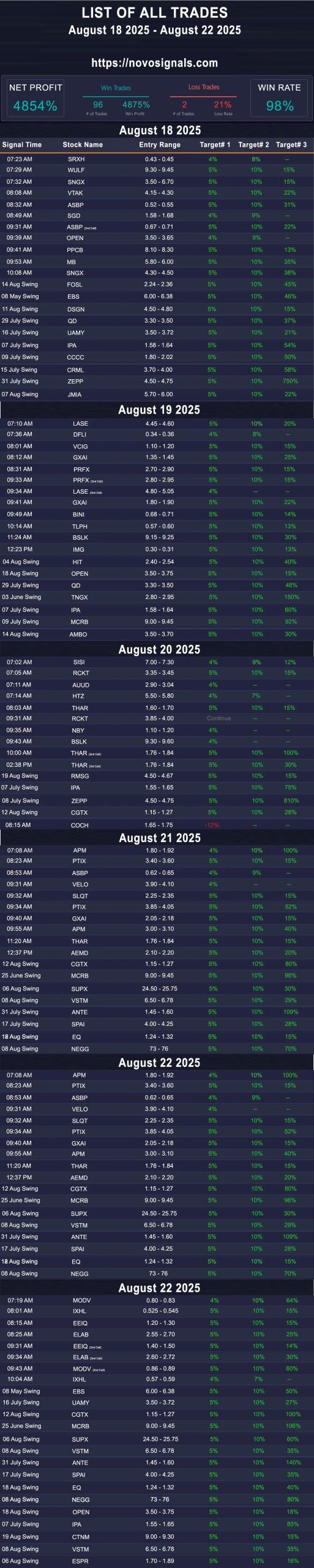Select the CTNM stock entry

[81, 1537]
